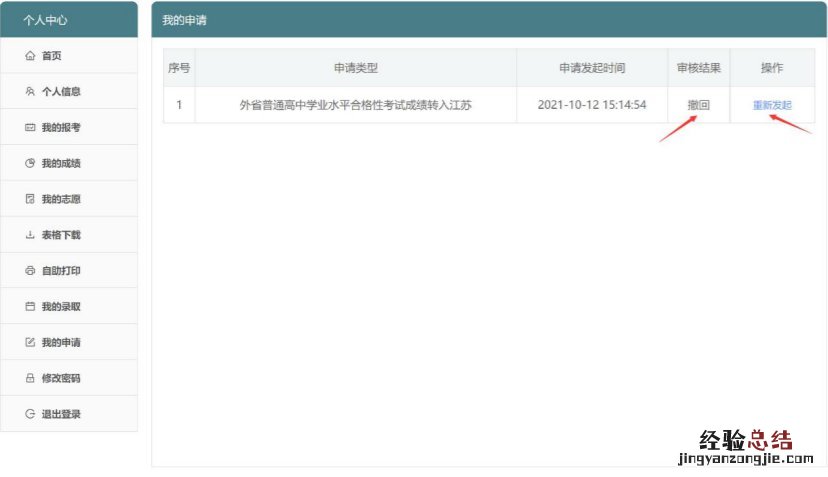Click the logout icon beside 退出登录

click(30, 414)
